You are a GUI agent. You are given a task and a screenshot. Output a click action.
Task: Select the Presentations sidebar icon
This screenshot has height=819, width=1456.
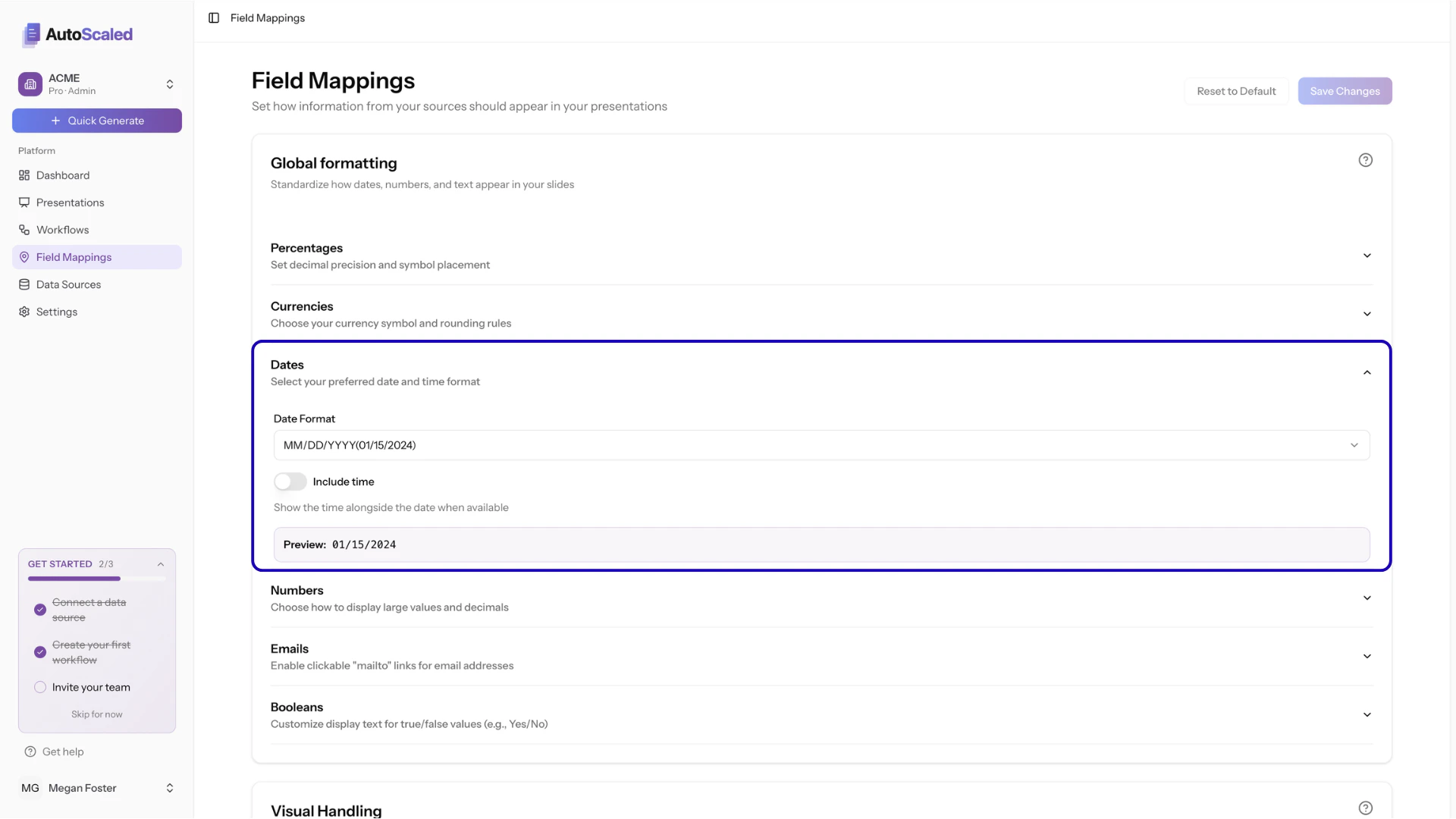(x=24, y=202)
